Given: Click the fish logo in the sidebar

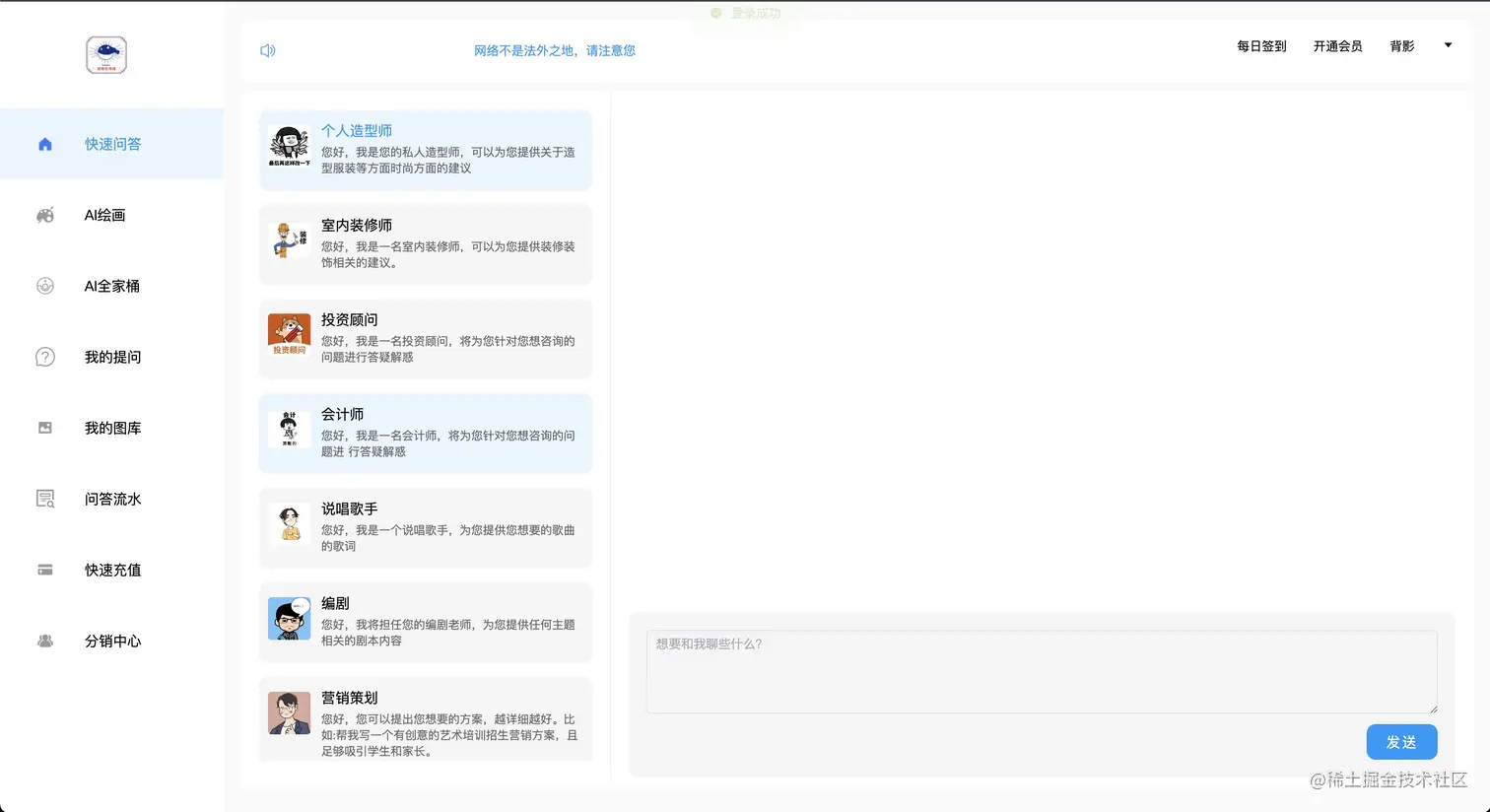Looking at the screenshot, I should (x=106, y=55).
